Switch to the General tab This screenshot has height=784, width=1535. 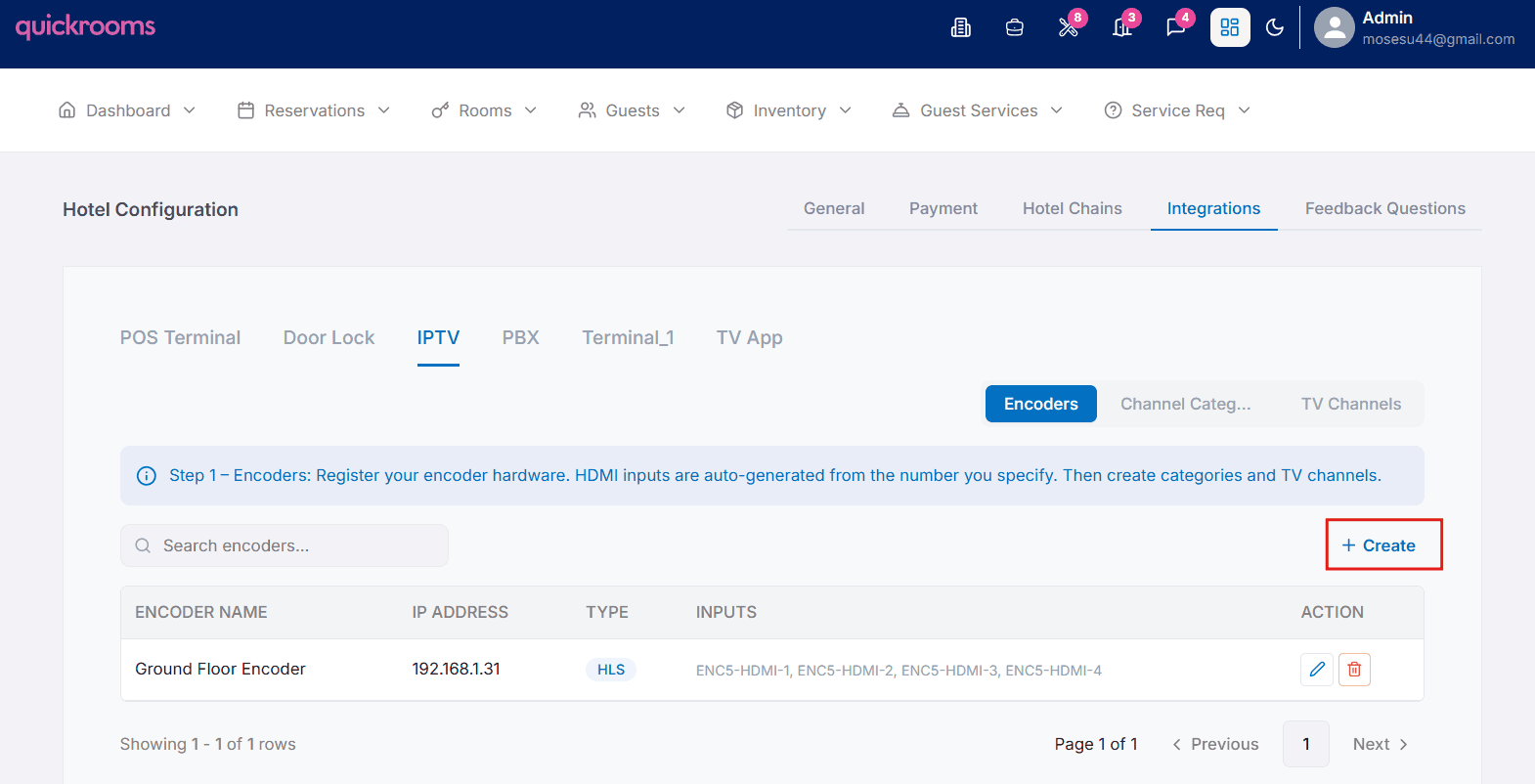click(834, 208)
